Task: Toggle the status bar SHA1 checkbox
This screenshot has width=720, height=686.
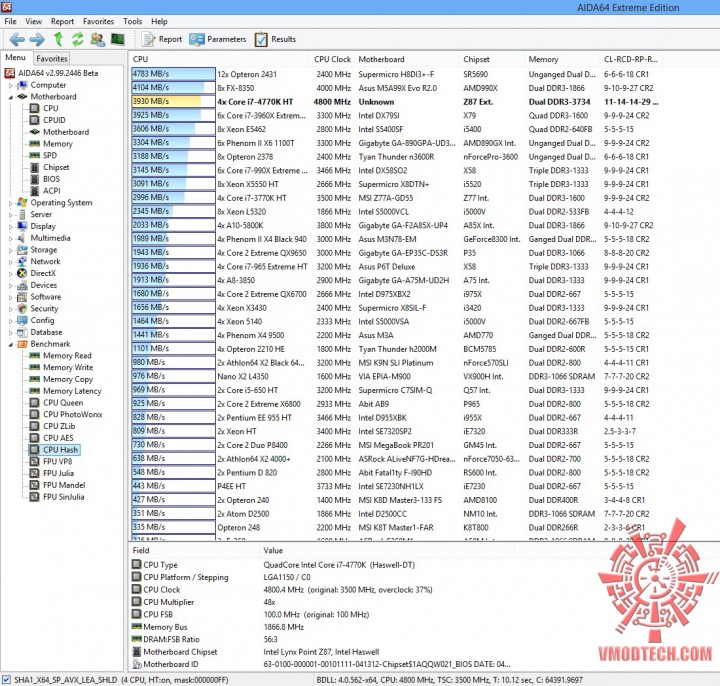Action: coord(6,680)
